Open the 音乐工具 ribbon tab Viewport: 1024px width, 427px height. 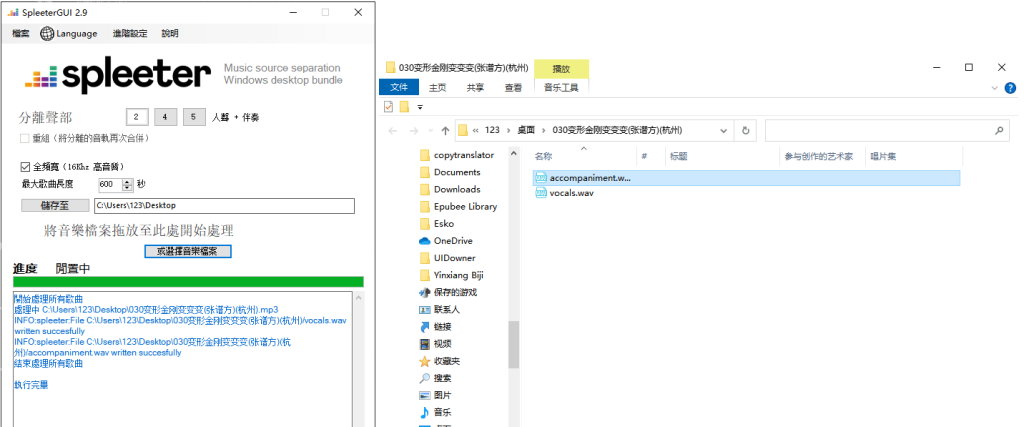click(561, 87)
